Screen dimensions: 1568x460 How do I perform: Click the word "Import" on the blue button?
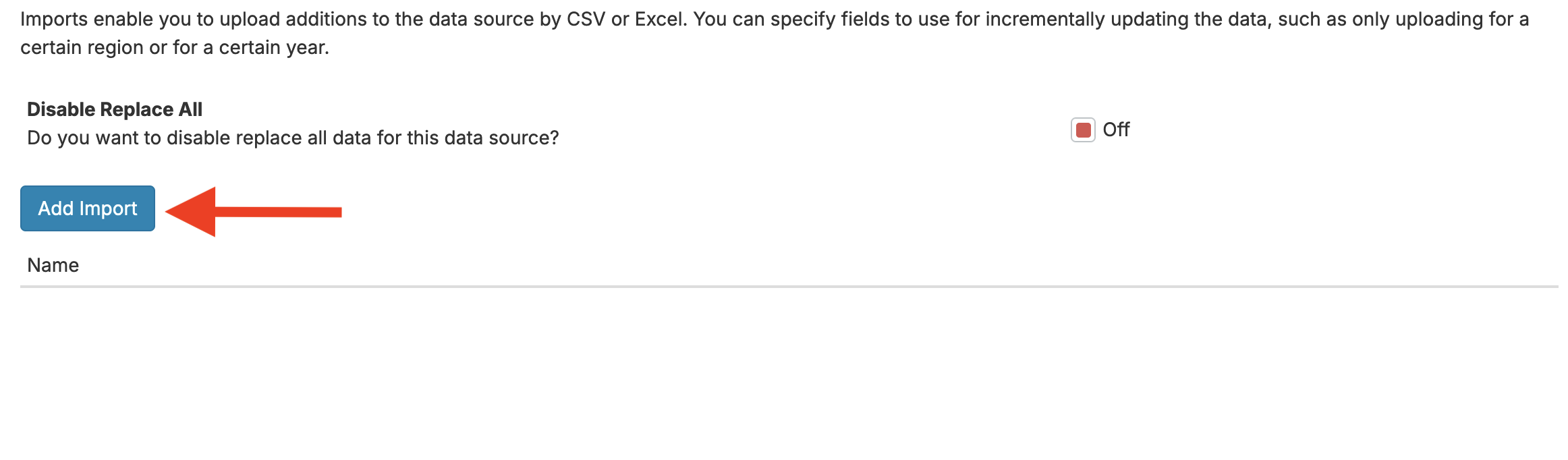tap(108, 208)
